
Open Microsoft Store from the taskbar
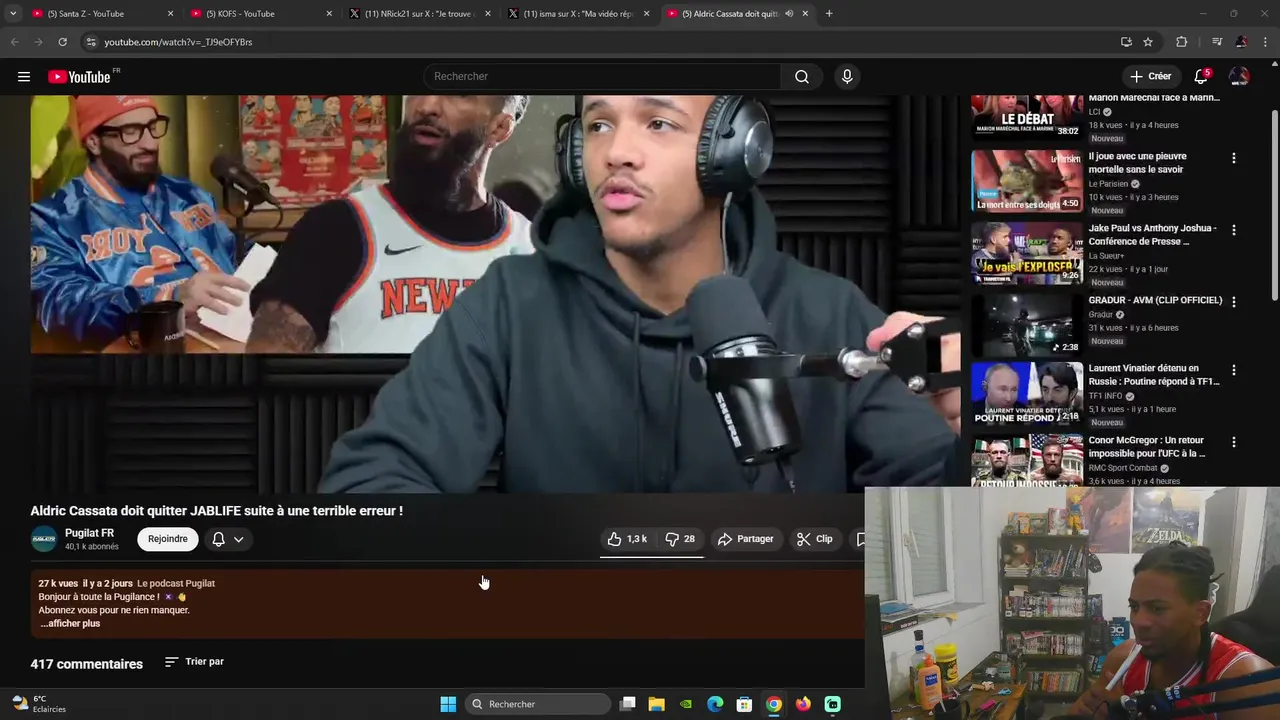744,704
